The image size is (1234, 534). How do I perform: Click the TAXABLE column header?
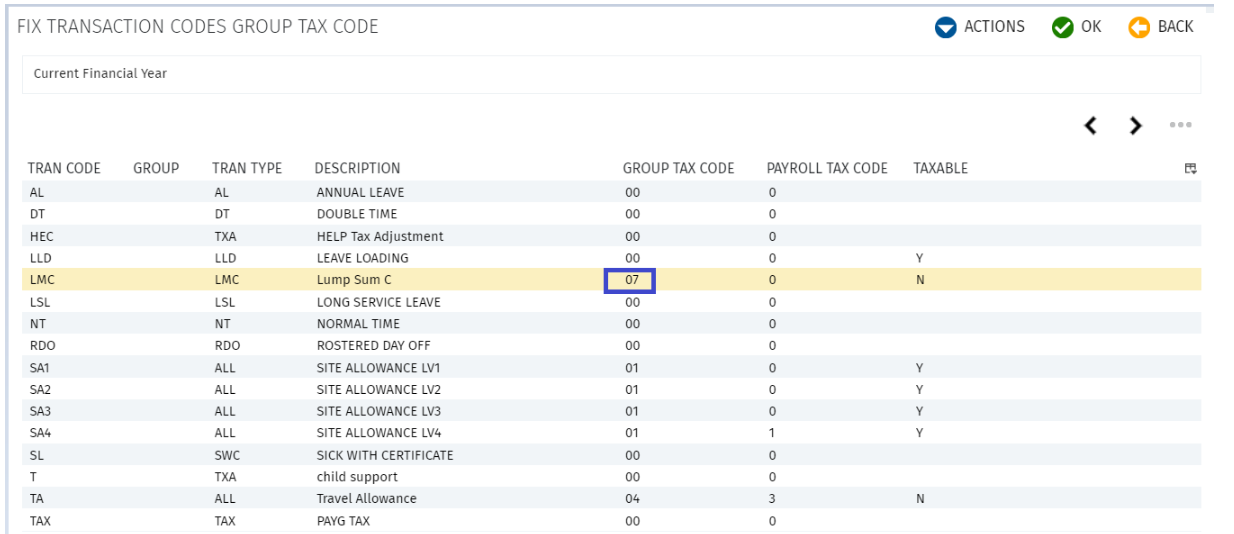[940, 168]
